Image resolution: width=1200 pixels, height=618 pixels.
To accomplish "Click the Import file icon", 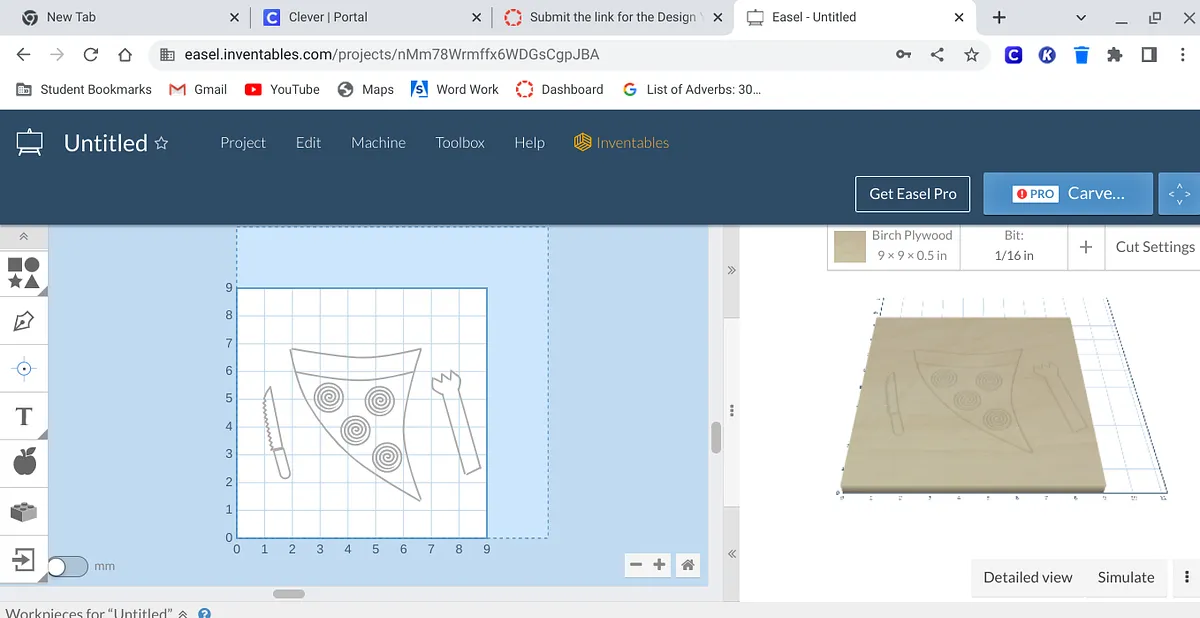I will tap(24, 559).
